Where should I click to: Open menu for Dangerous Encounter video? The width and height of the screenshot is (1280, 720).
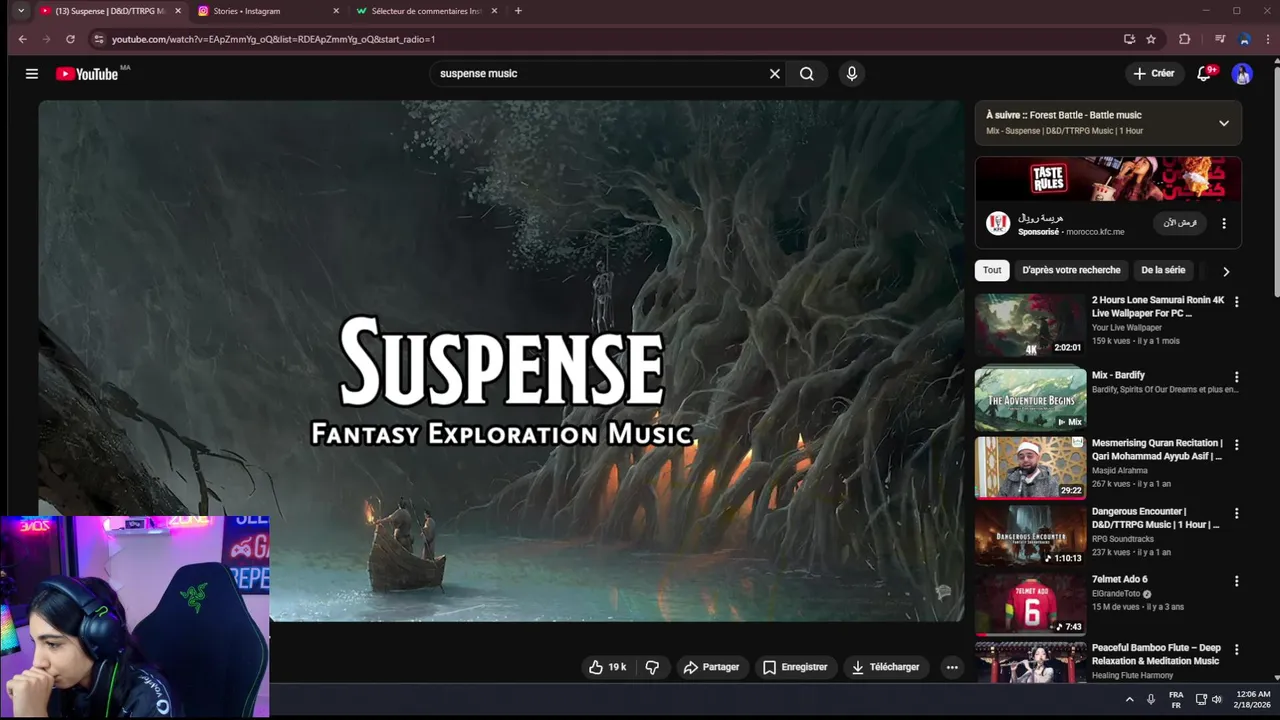pos(1236,513)
